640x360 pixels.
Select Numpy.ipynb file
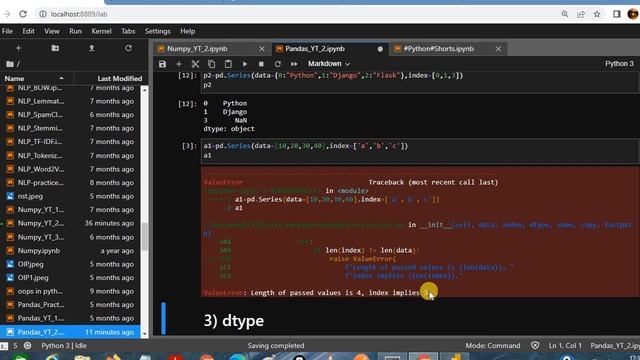70,251
